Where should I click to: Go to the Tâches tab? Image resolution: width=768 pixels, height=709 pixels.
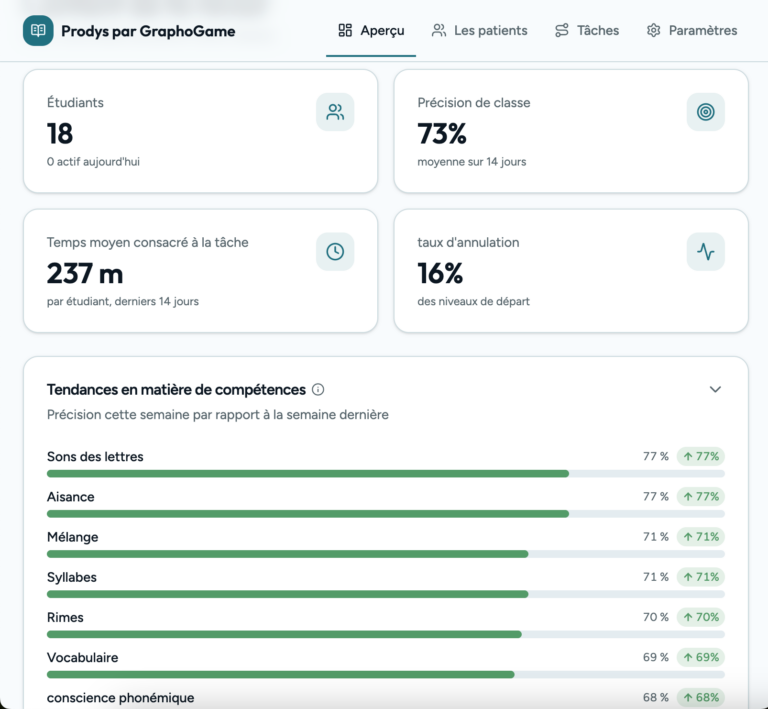[x=587, y=30]
